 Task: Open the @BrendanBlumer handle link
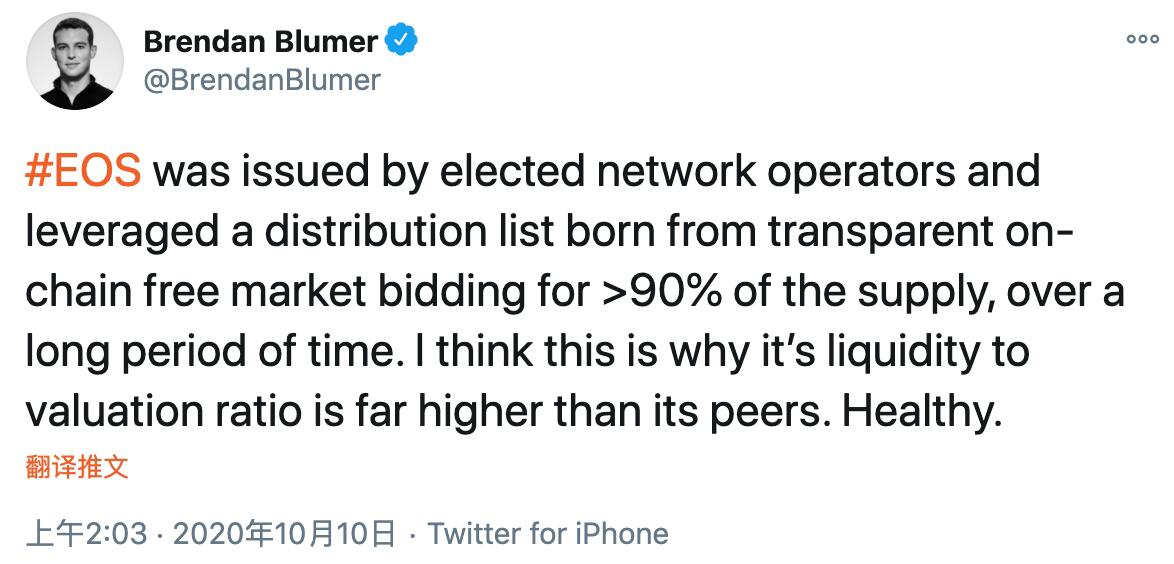(262, 79)
